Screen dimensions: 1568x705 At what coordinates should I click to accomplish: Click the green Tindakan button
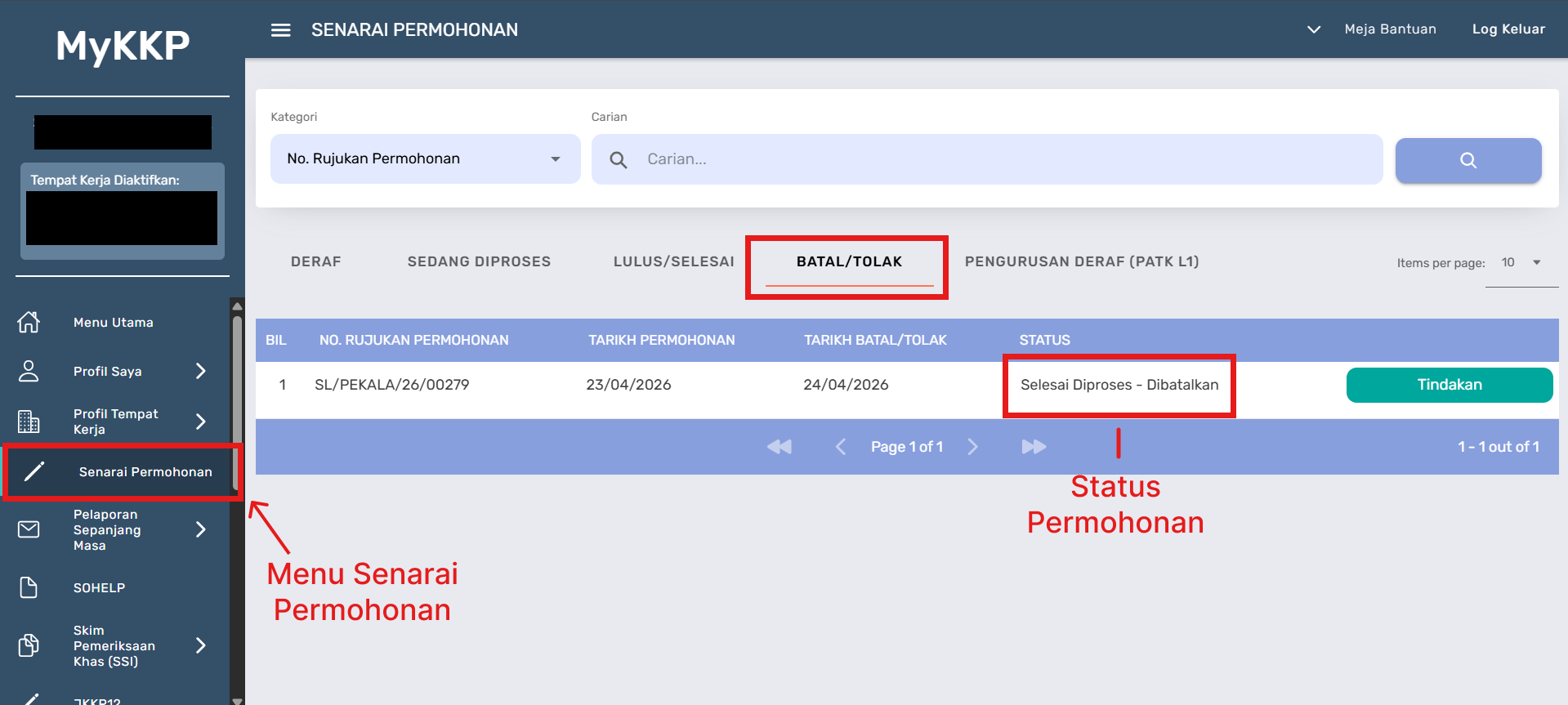click(1449, 385)
